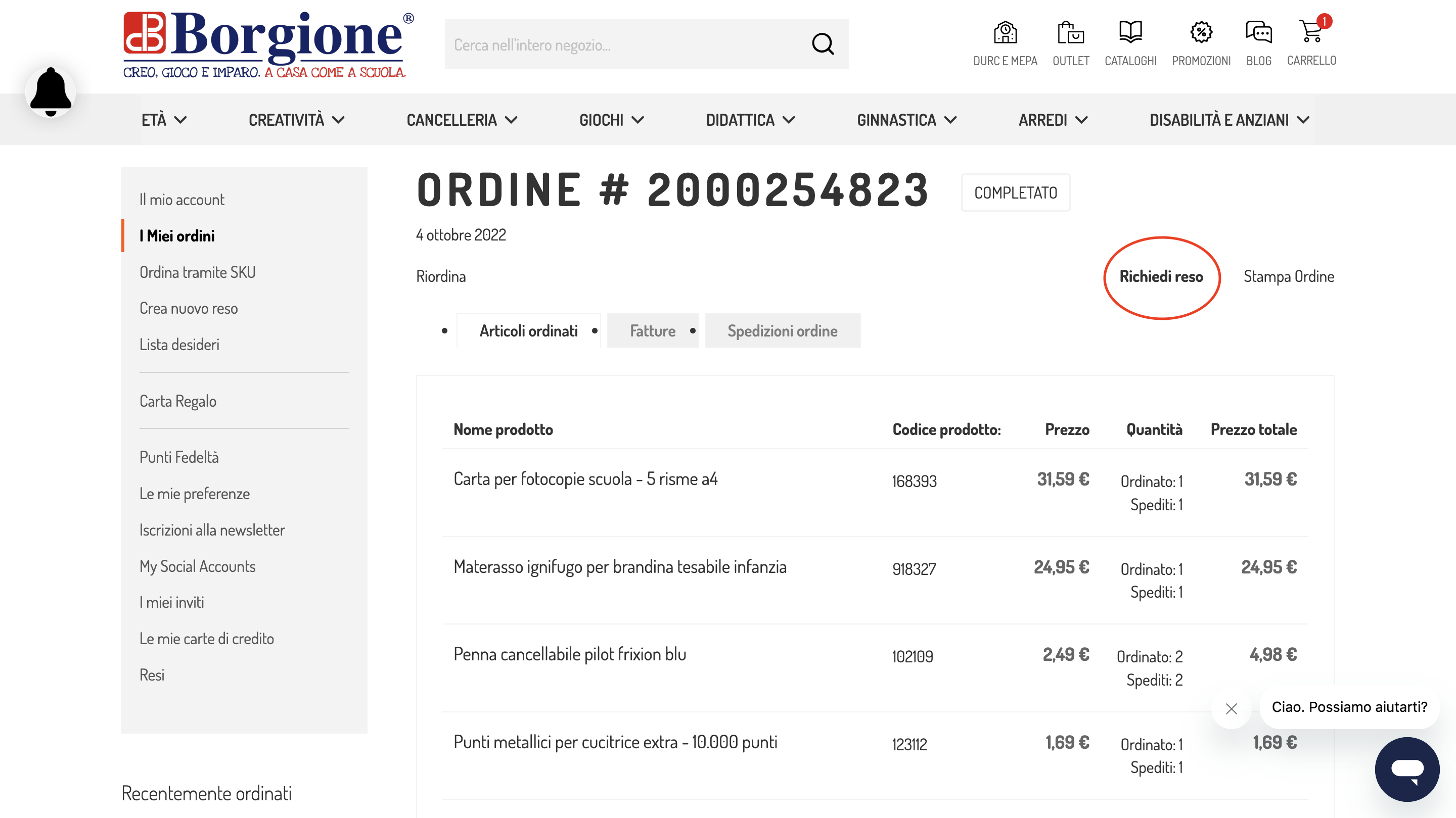Image resolution: width=1456 pixels, height=818 pixels.
Task: Click the store search input field
Action: (622, 44)
